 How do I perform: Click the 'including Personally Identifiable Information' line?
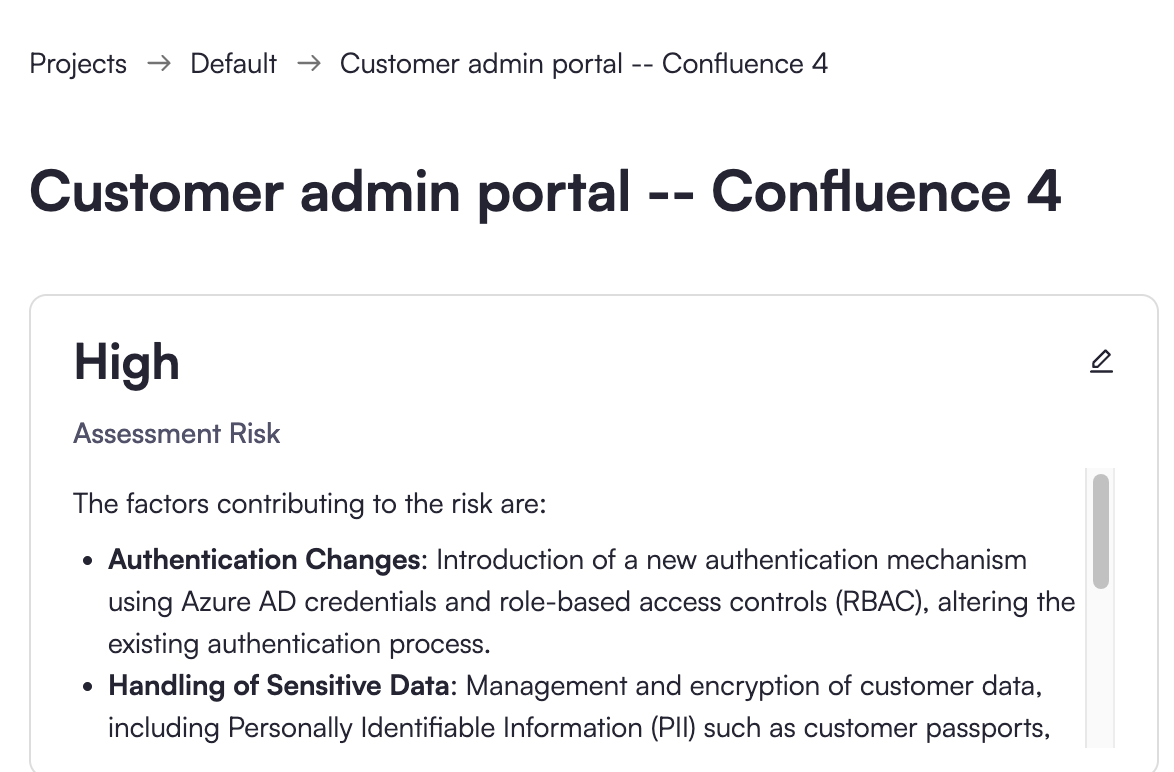578,727
